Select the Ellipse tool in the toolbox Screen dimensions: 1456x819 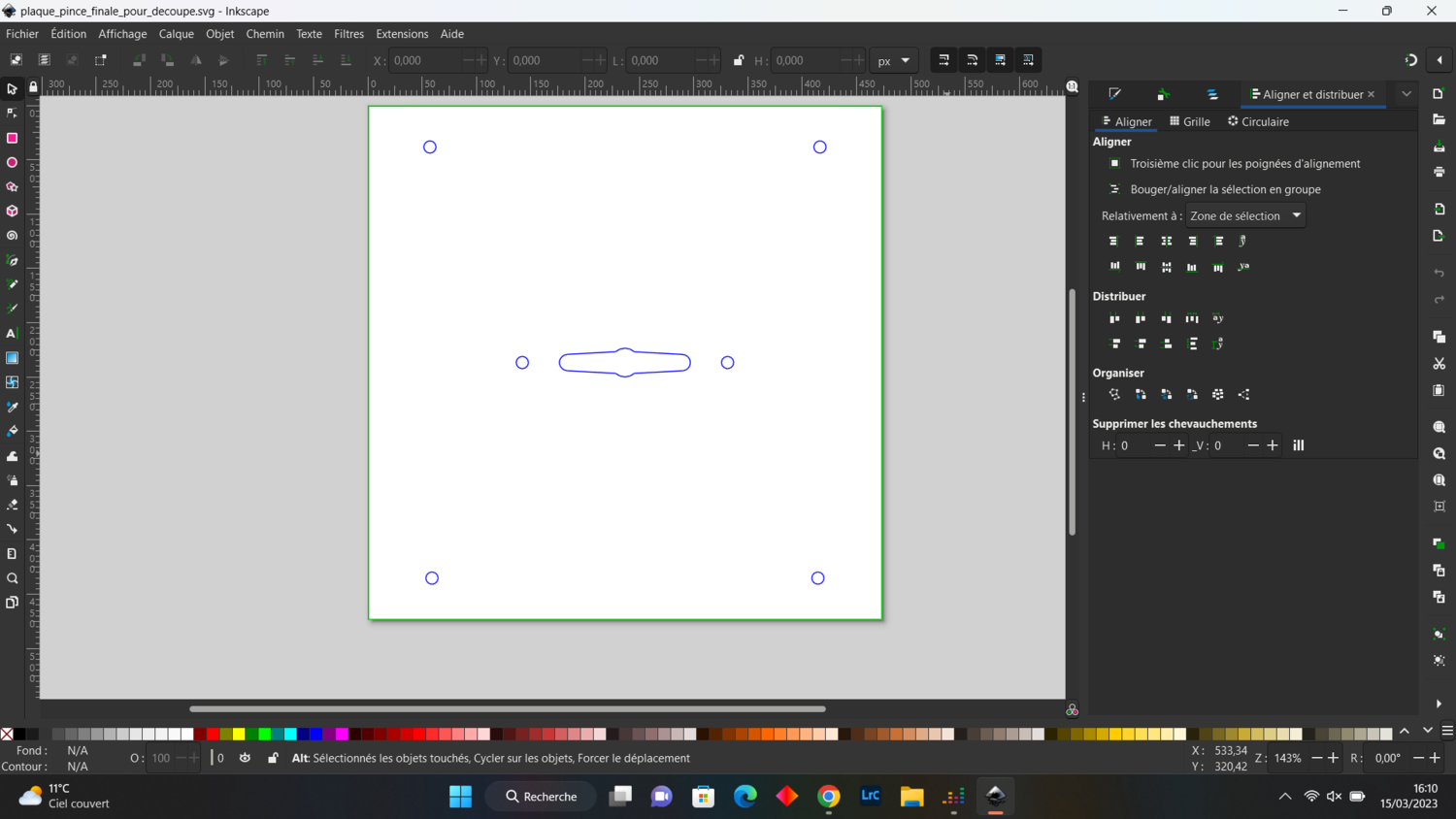pos(12,163)
